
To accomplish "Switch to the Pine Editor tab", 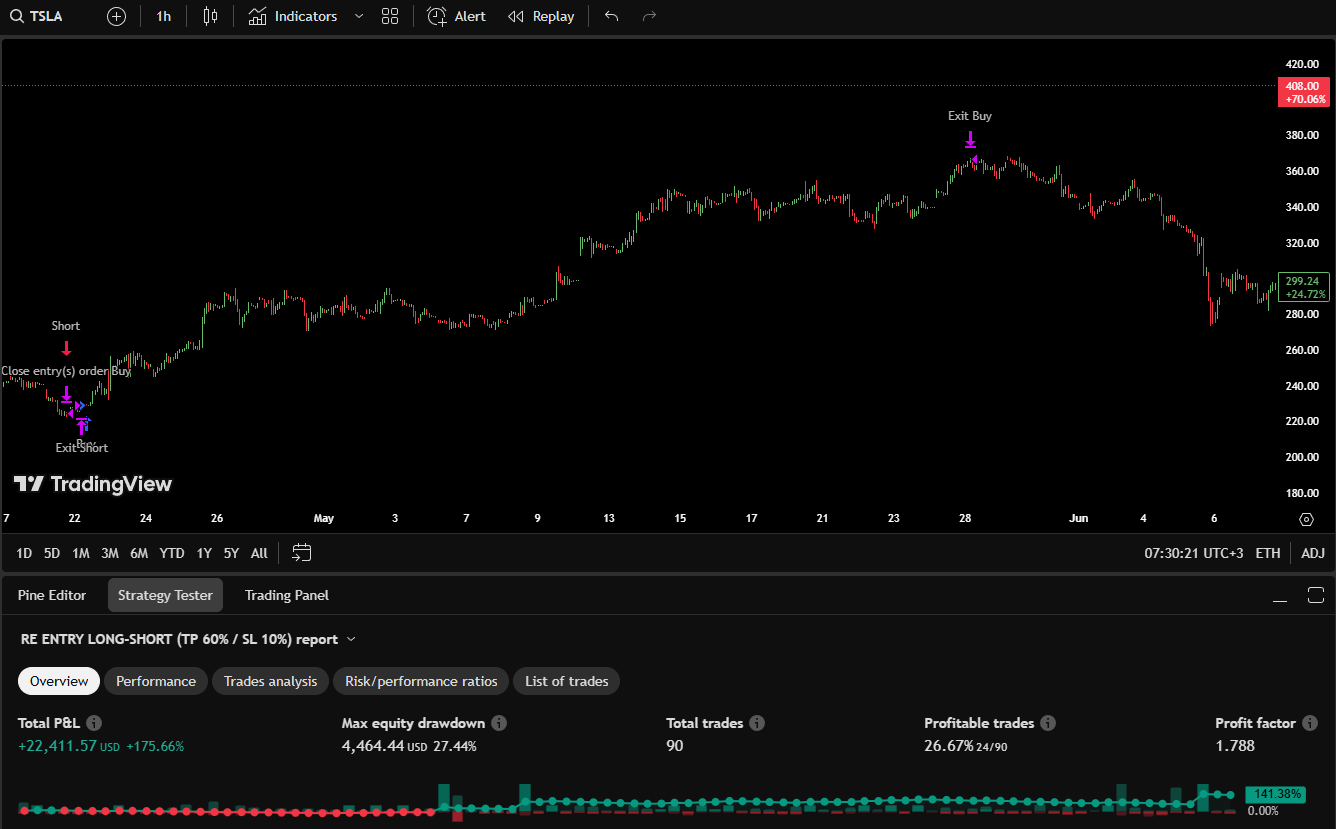I will pyautogui.click(x=52, y=595).
